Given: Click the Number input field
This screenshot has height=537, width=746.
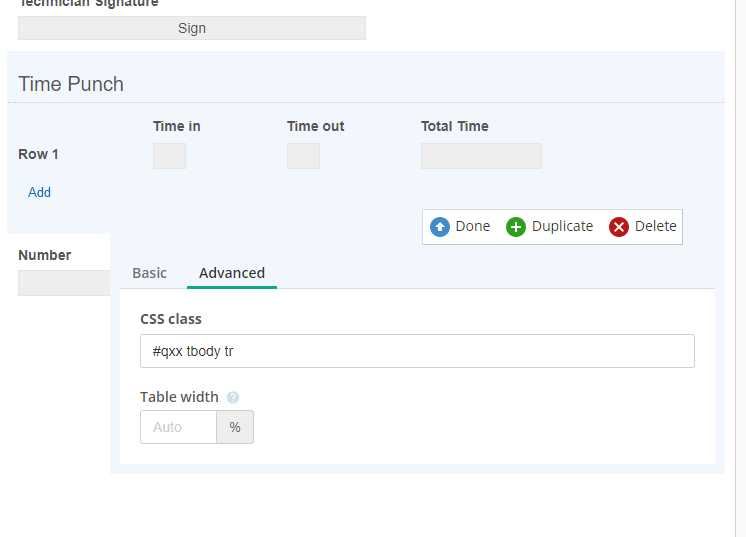Looking at the screenshot, I should coord(64,283).
